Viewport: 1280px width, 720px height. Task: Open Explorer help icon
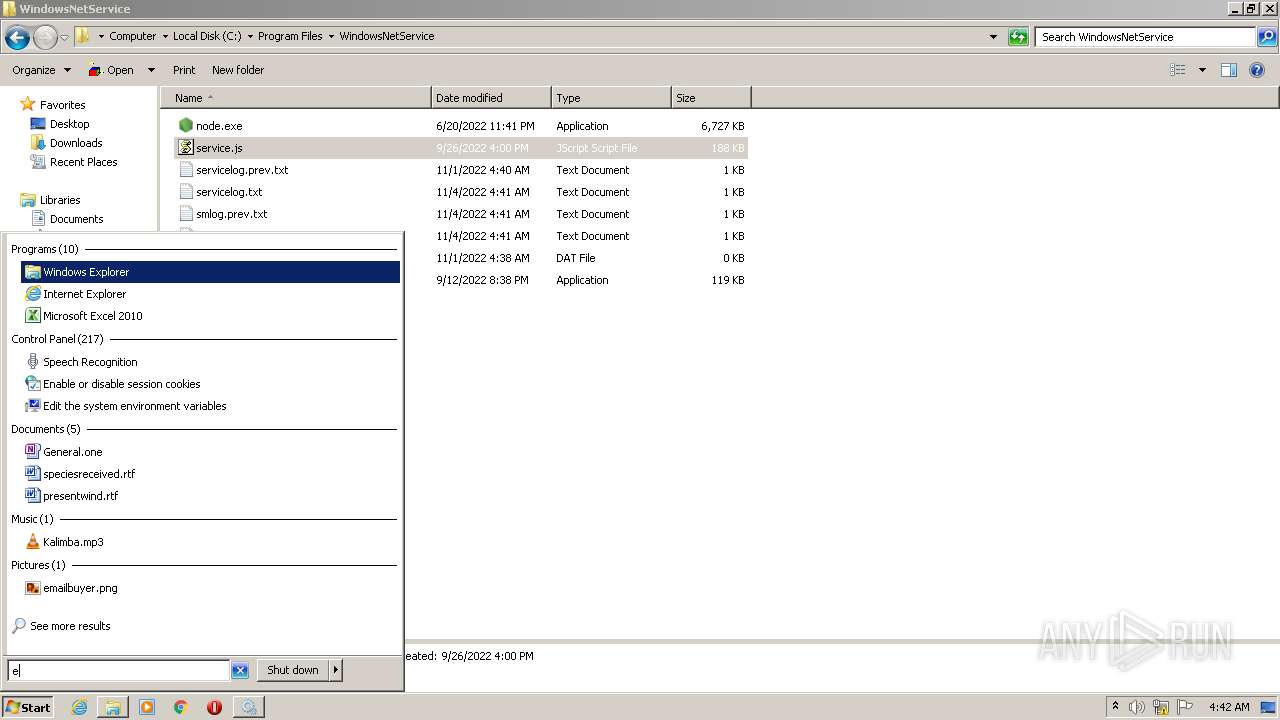coord(1258,70)
